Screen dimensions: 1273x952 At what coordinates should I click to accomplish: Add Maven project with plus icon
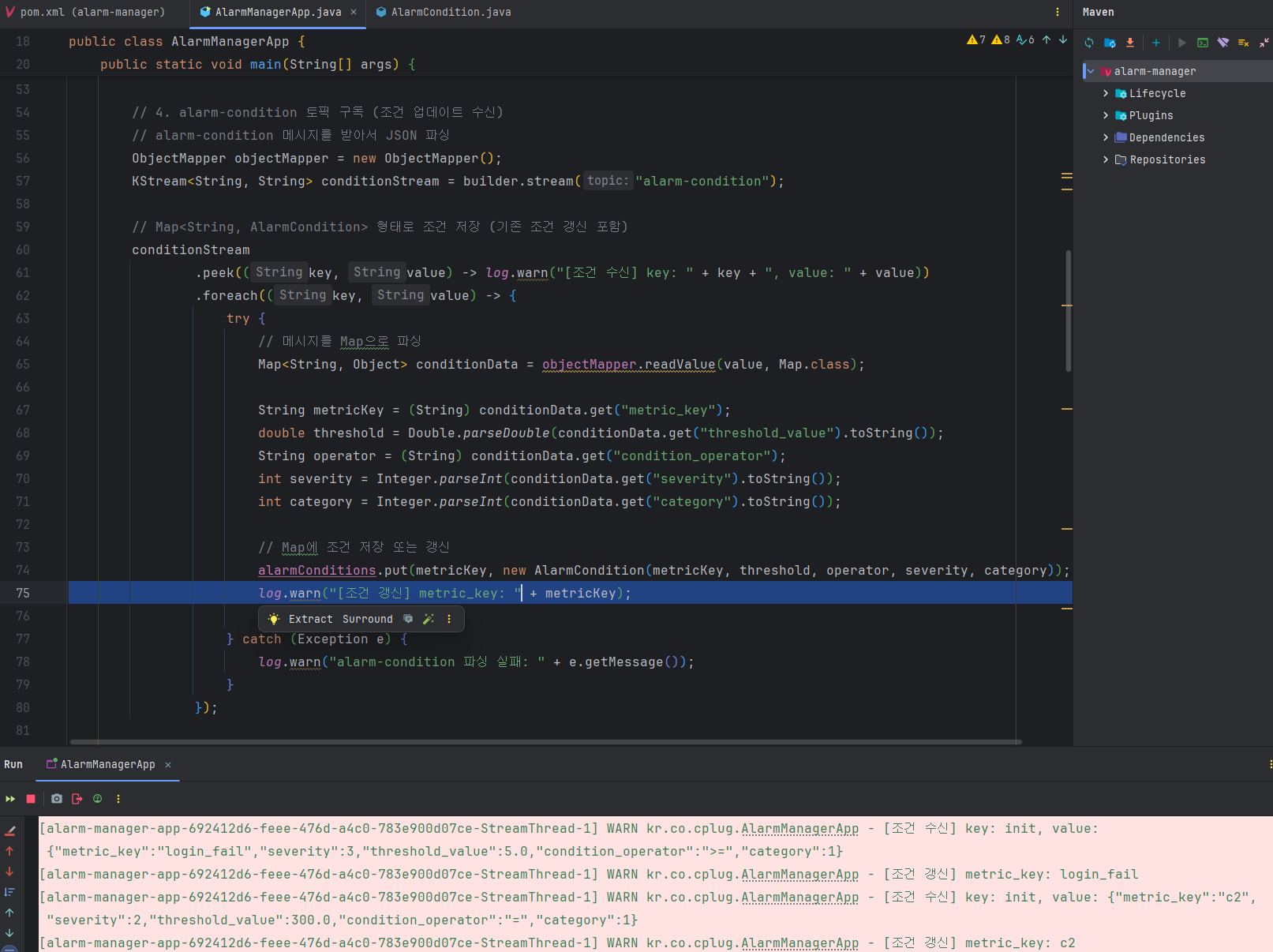point(1156,43)
